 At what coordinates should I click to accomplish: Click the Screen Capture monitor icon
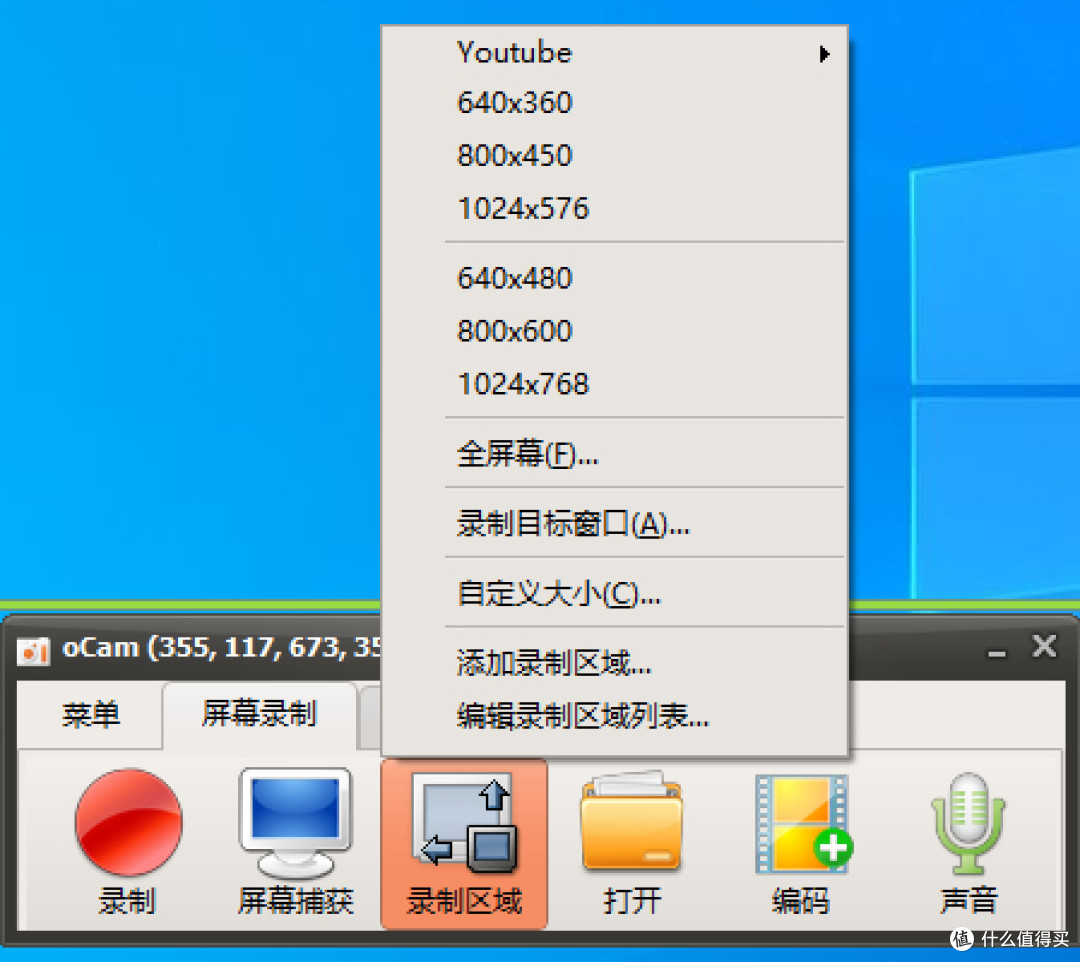295,823
